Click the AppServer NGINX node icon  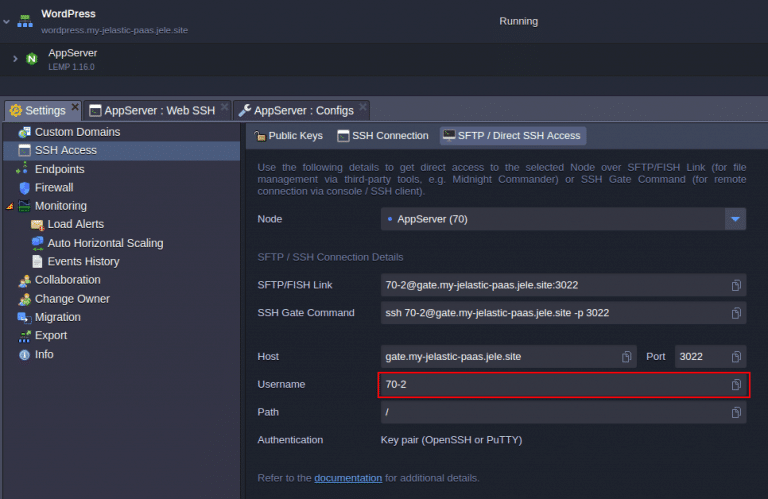tap(32, 59)
